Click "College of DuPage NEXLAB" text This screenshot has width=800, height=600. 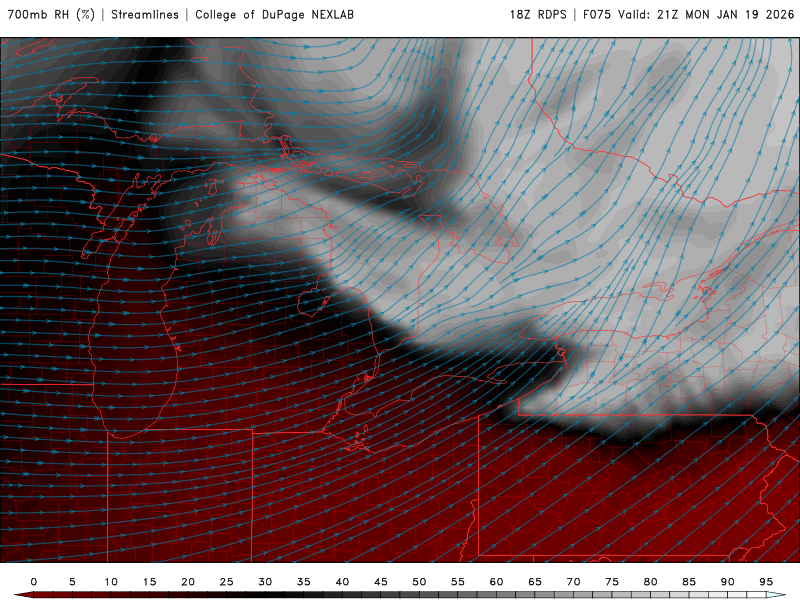274,15
